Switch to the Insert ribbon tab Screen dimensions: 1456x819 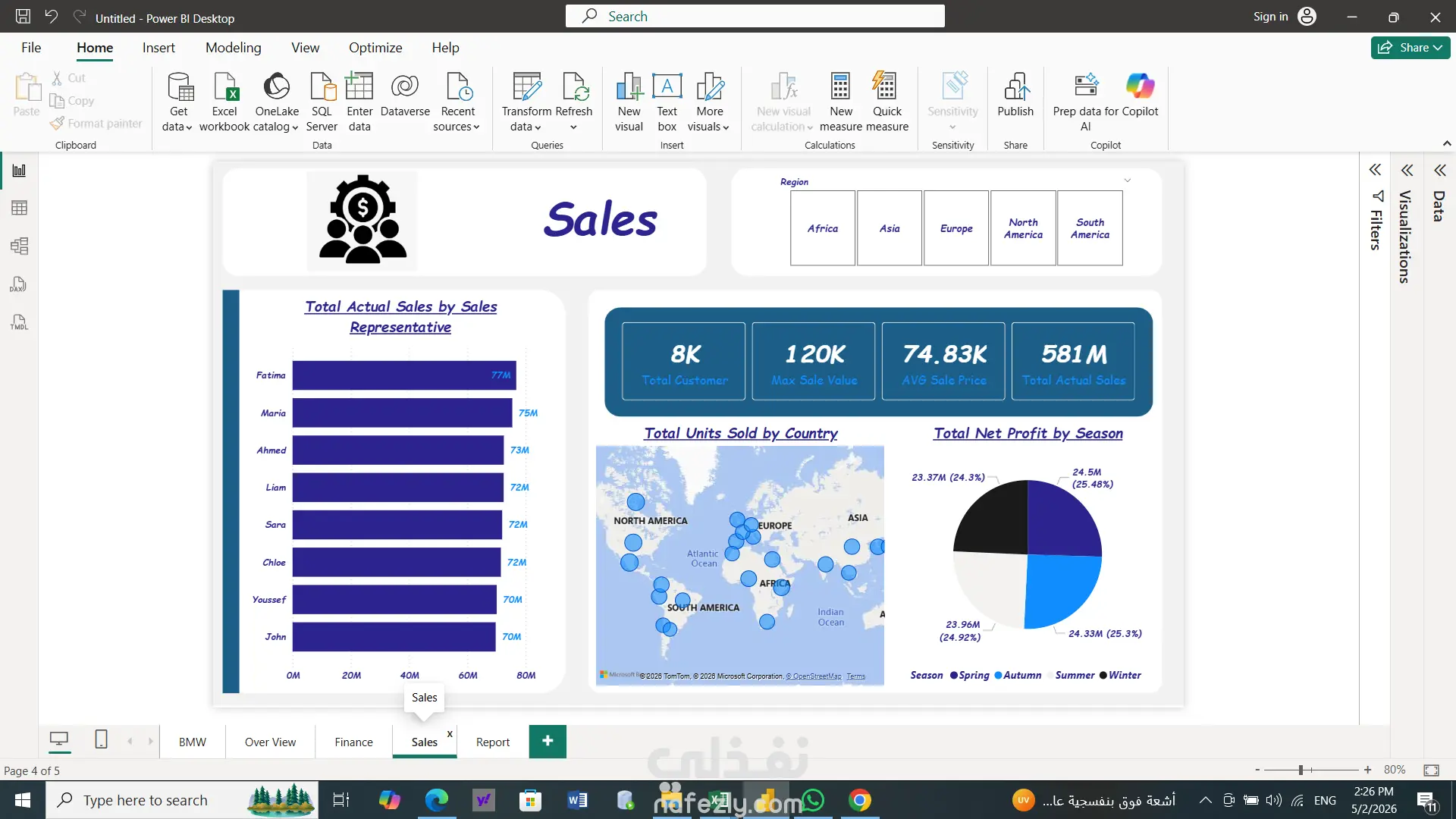coord(158,47)
